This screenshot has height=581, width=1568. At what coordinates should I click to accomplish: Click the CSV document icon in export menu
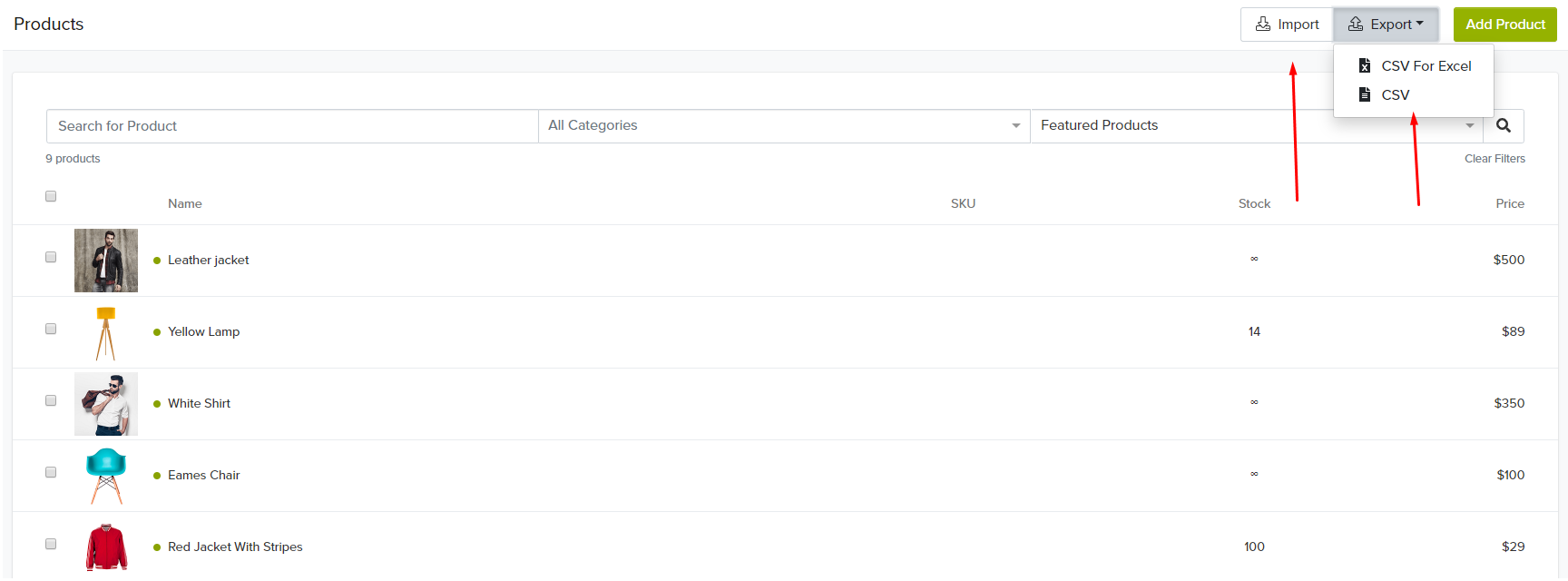point(1364,94)
